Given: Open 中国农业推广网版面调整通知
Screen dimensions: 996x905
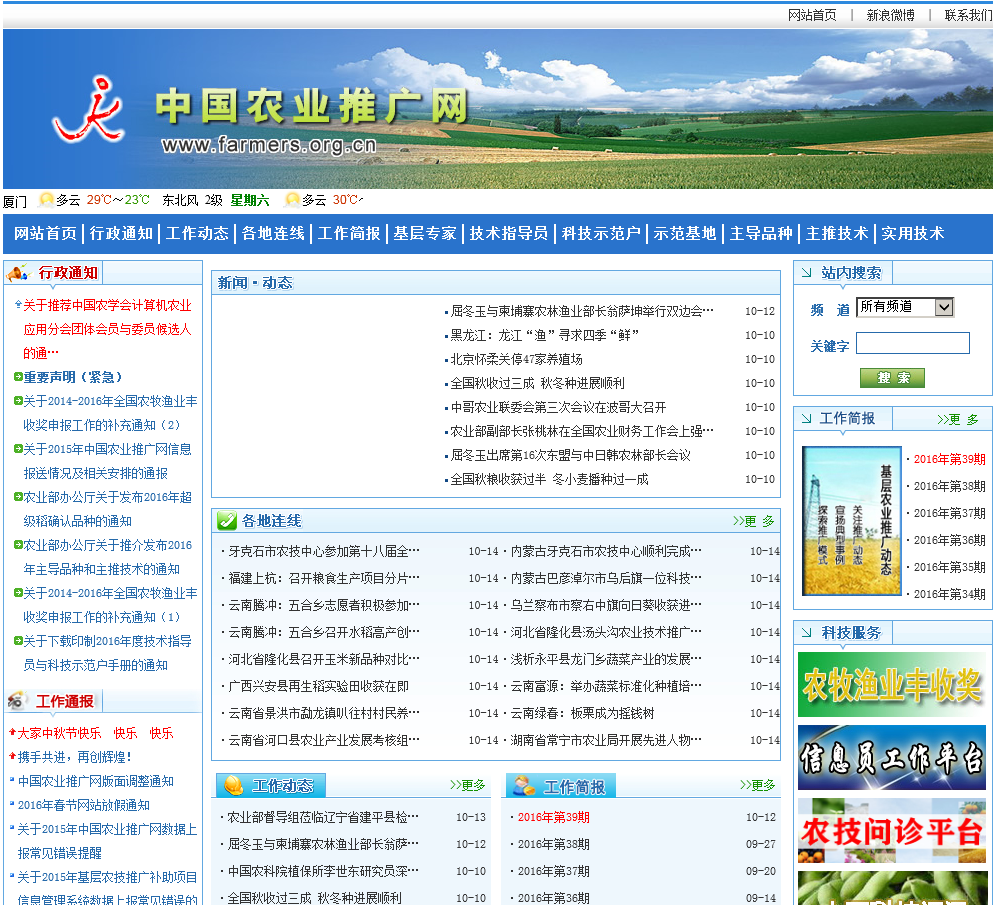Looking at the screenshot, I should [x=95, y=781].
